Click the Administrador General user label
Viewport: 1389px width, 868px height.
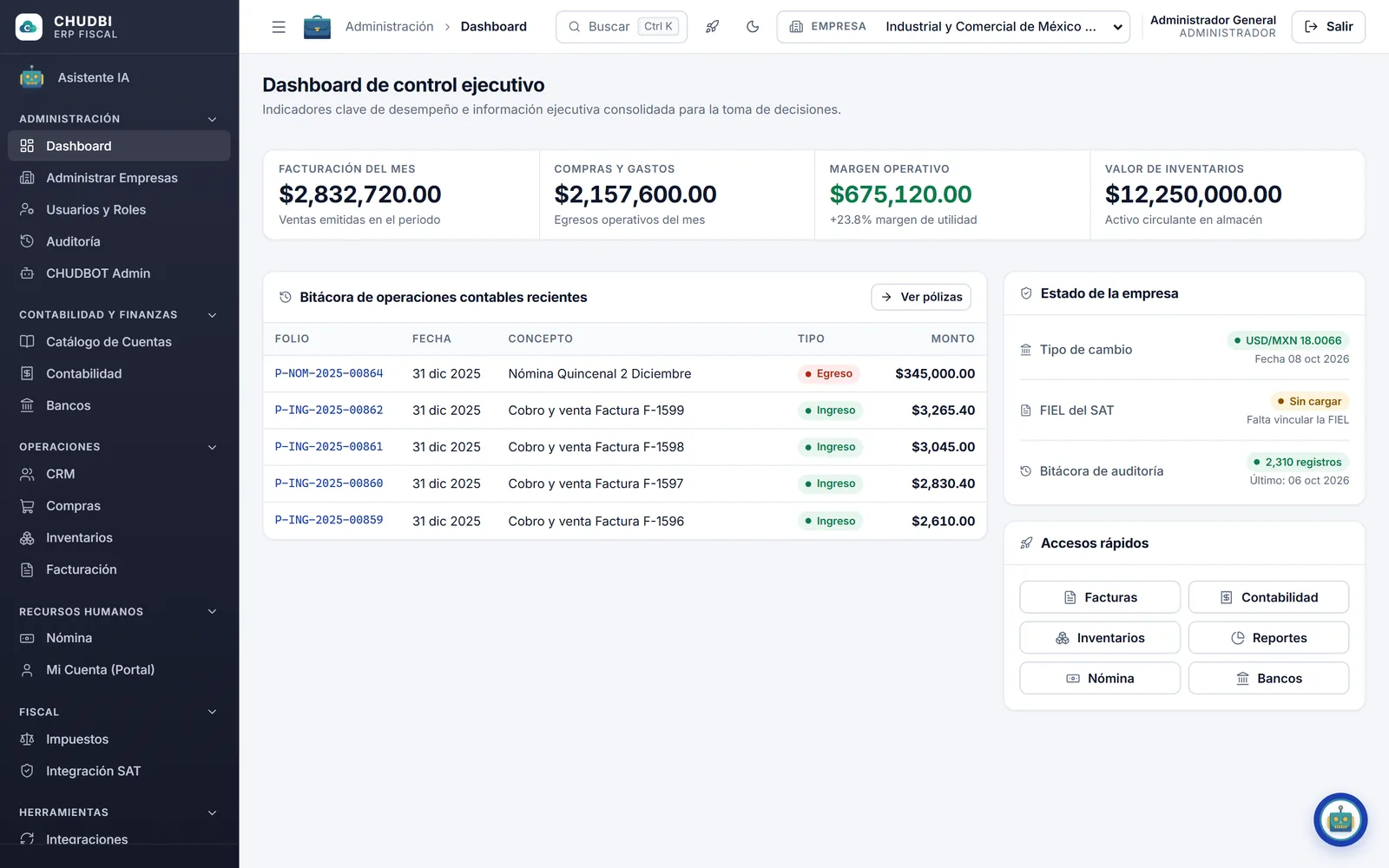1213,20
